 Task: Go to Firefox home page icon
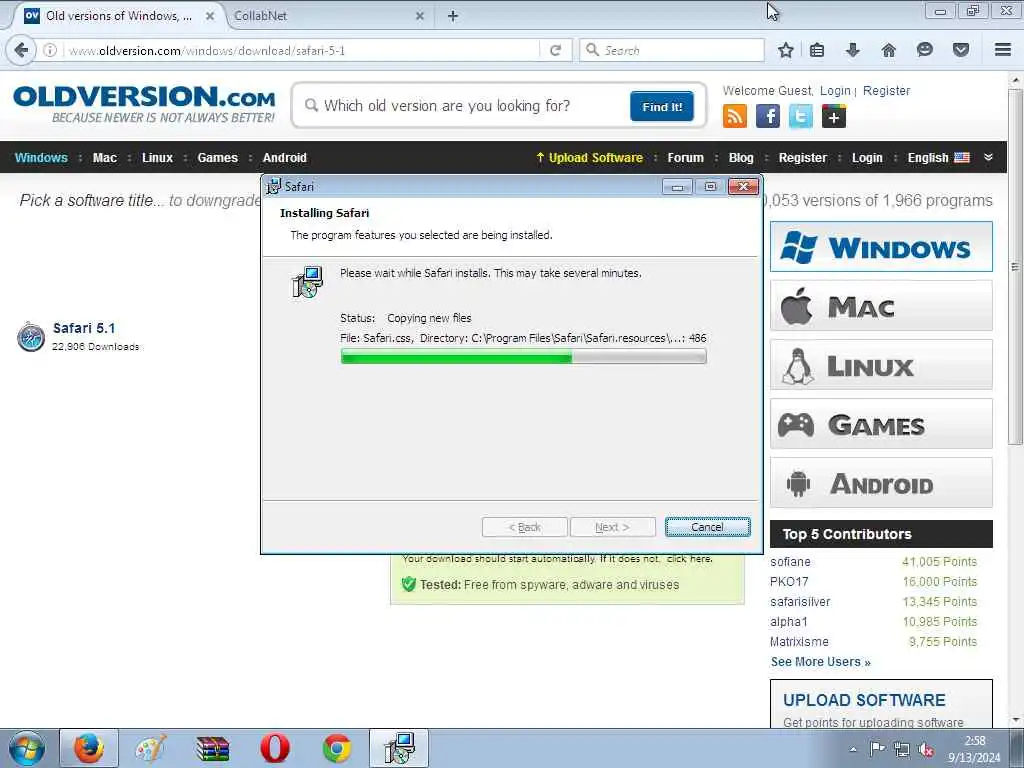[x=889, y=50]
